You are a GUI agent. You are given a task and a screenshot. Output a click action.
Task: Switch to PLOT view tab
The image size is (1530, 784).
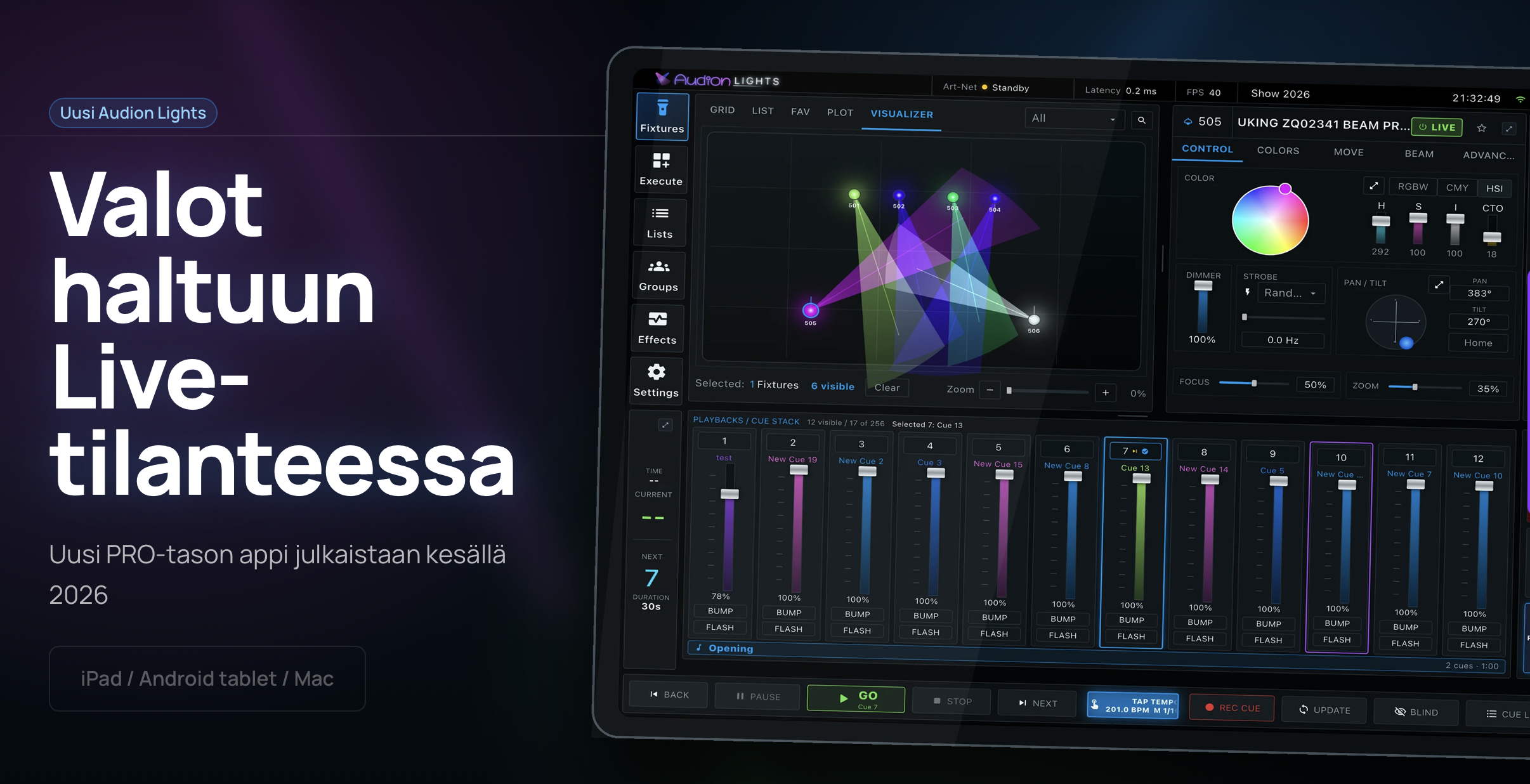[840, 112]
